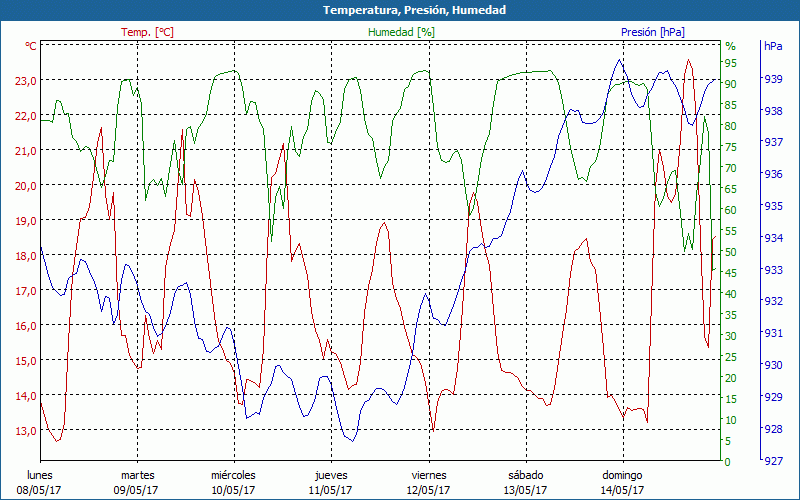Click the hPa unit label on right axis
Image resolution: width=800 pixels, height=500 pixels.
click(x=773, y=46)
